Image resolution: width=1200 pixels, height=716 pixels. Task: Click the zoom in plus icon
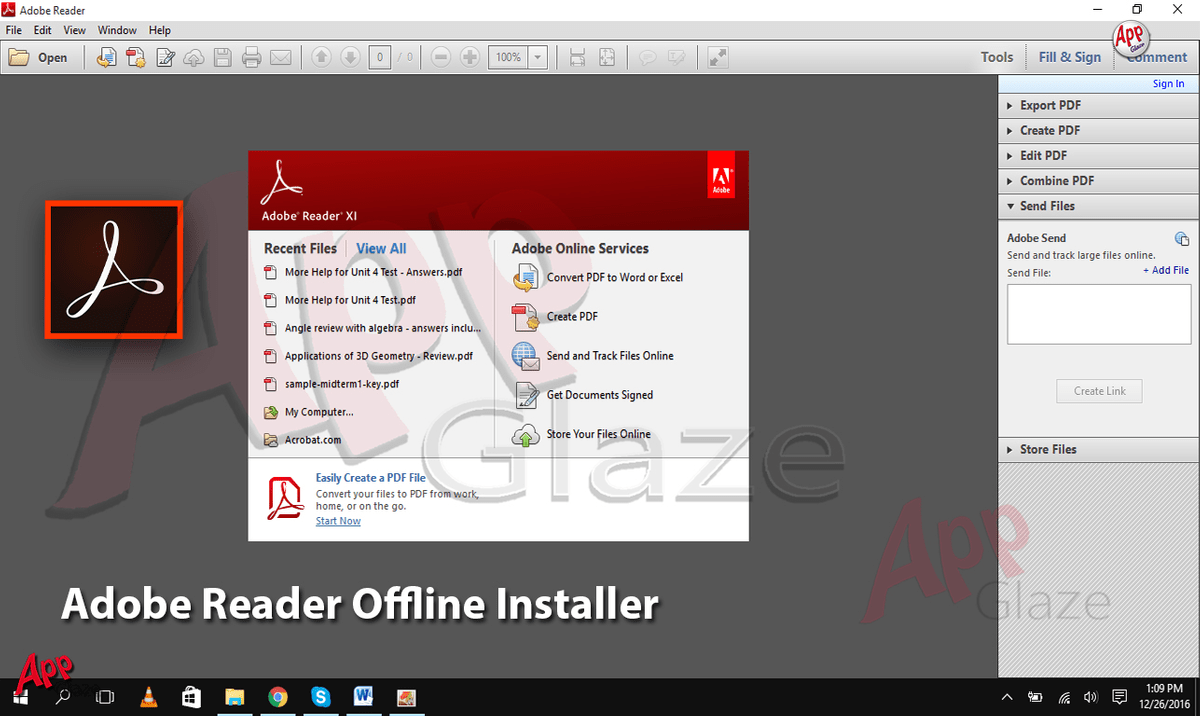tap(470, 57)
